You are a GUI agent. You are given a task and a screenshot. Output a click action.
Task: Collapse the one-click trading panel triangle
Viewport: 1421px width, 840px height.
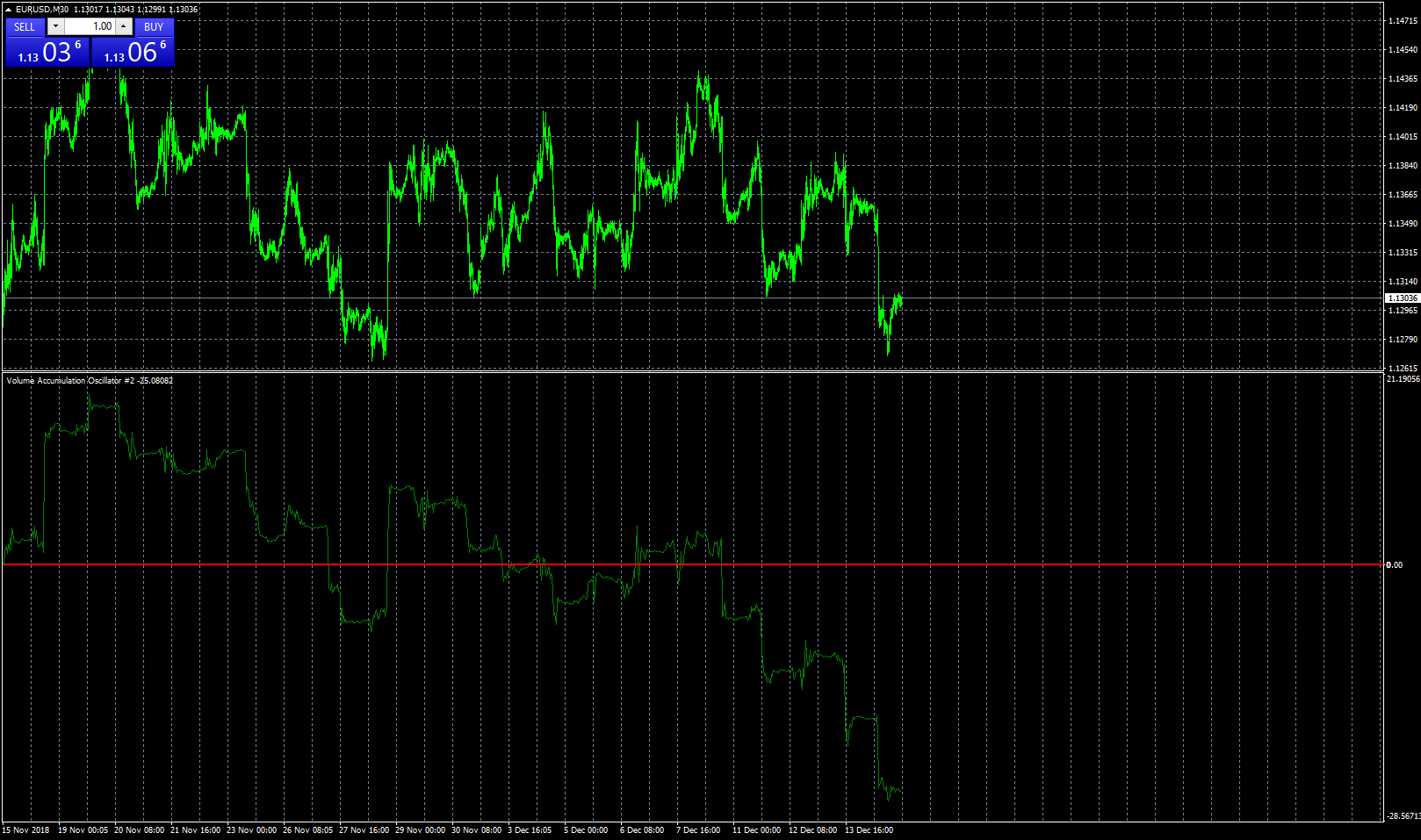8,10
